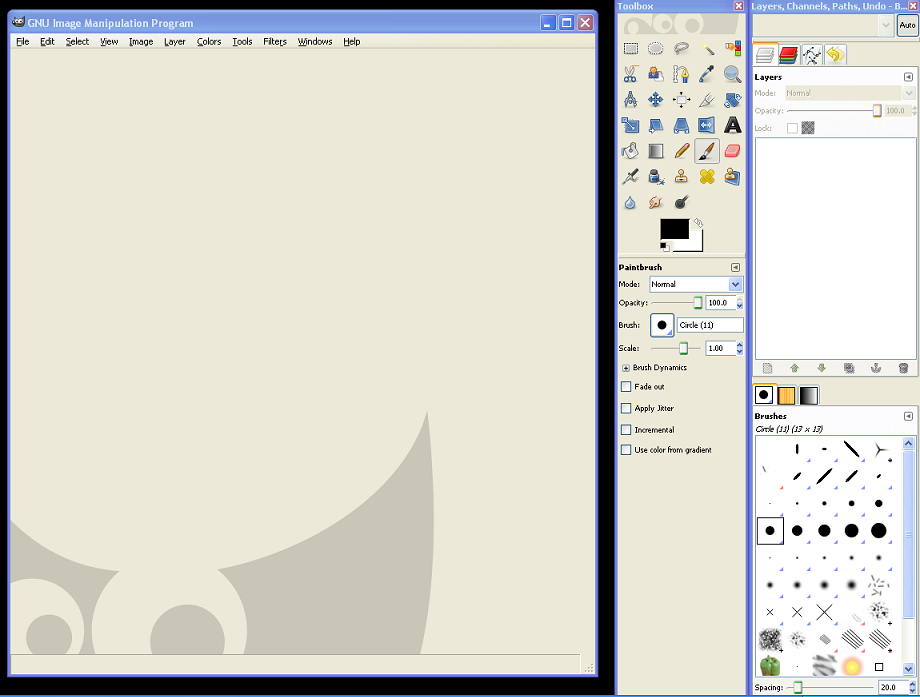This screenshot has width=920, height=697.
Task: Switch to the Patterns tab
Action: pos(786,395)
